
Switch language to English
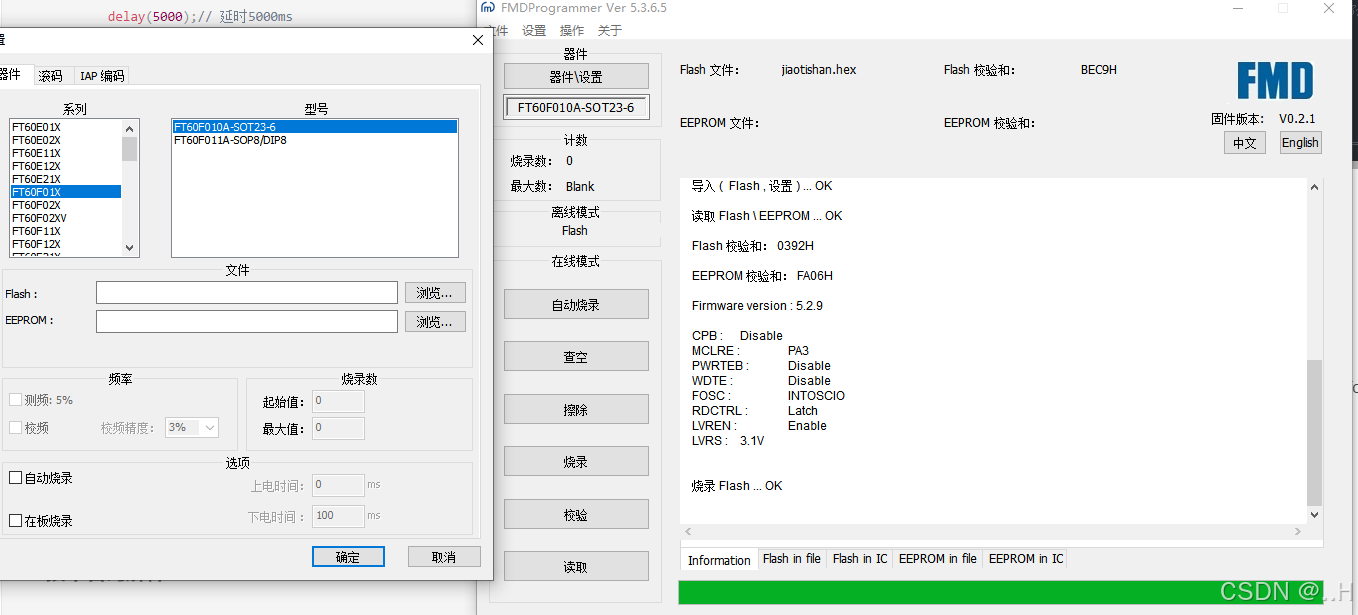point(1300,143)
